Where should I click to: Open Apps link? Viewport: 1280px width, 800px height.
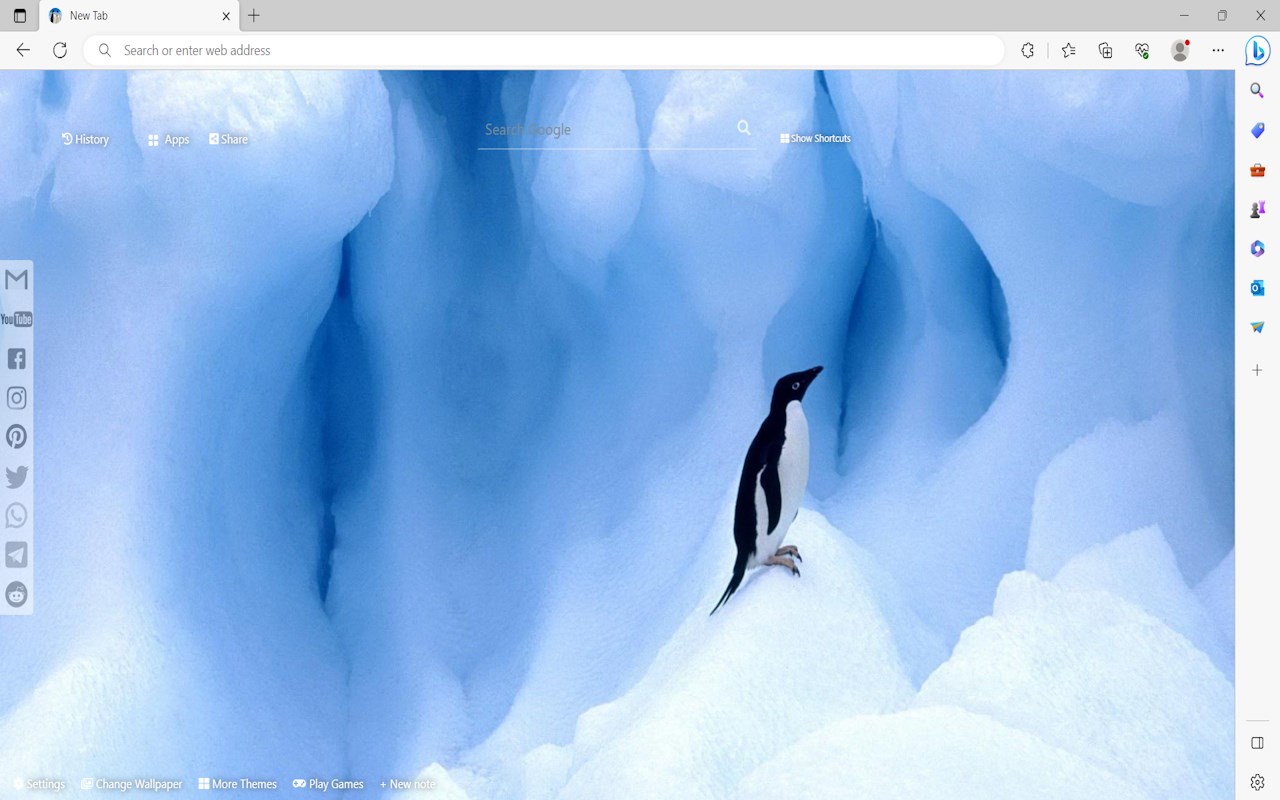pos(168,140)
